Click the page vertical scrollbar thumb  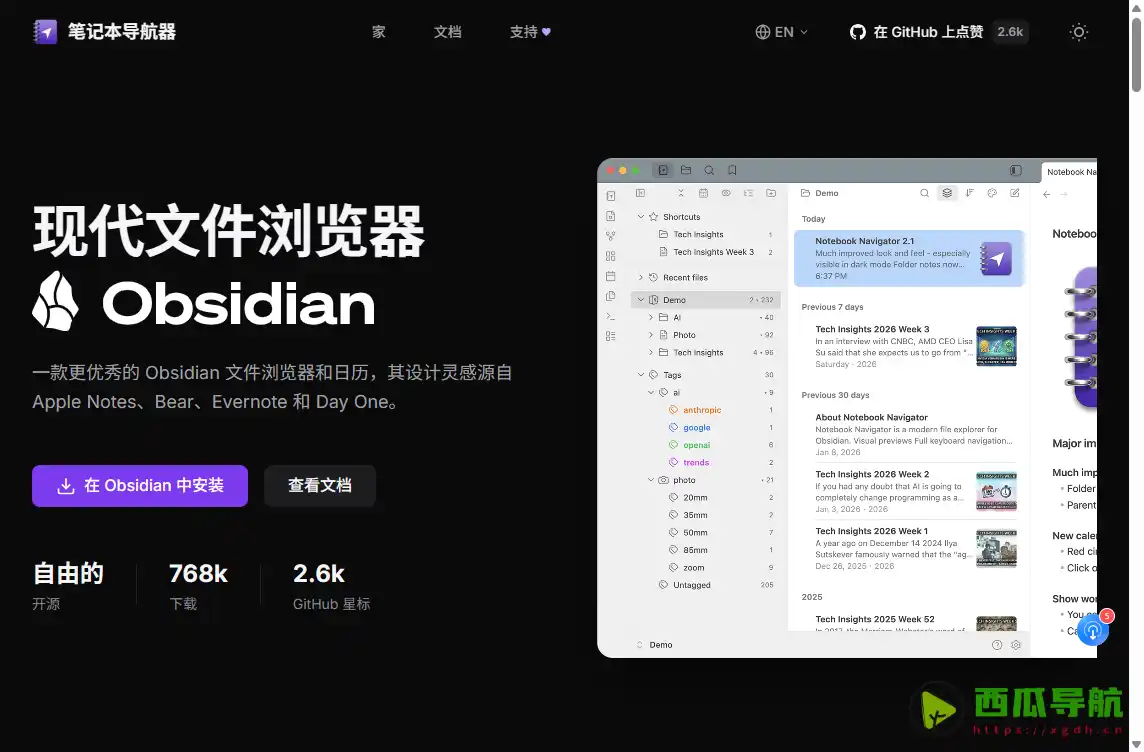1136,55
